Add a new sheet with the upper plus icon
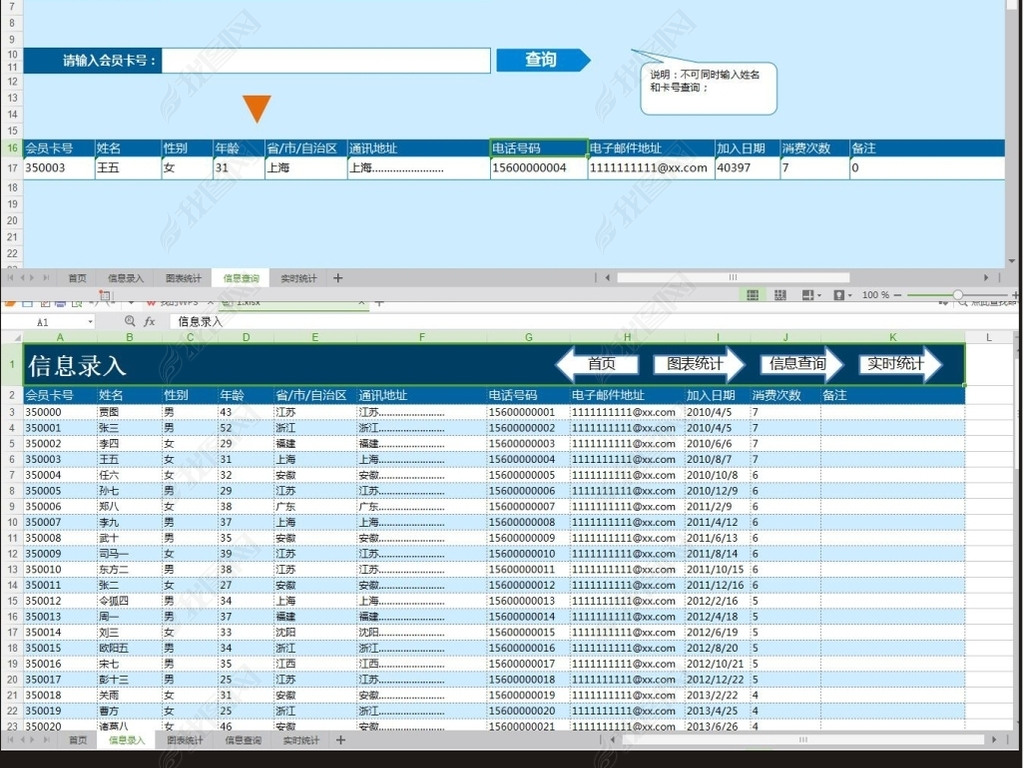The image size is (1024, 768). [x=338, y=278]
